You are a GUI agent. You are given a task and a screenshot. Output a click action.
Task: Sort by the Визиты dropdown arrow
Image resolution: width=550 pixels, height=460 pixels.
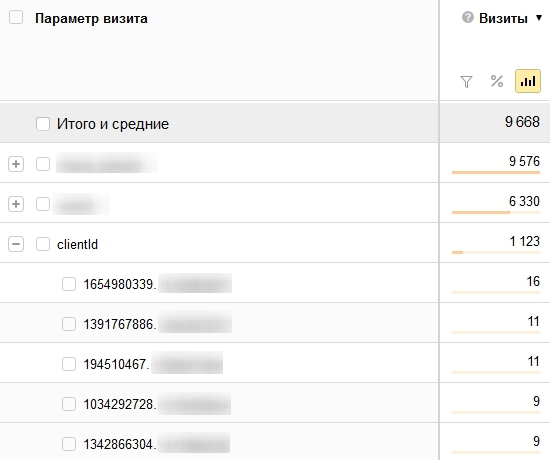(539, 18)
